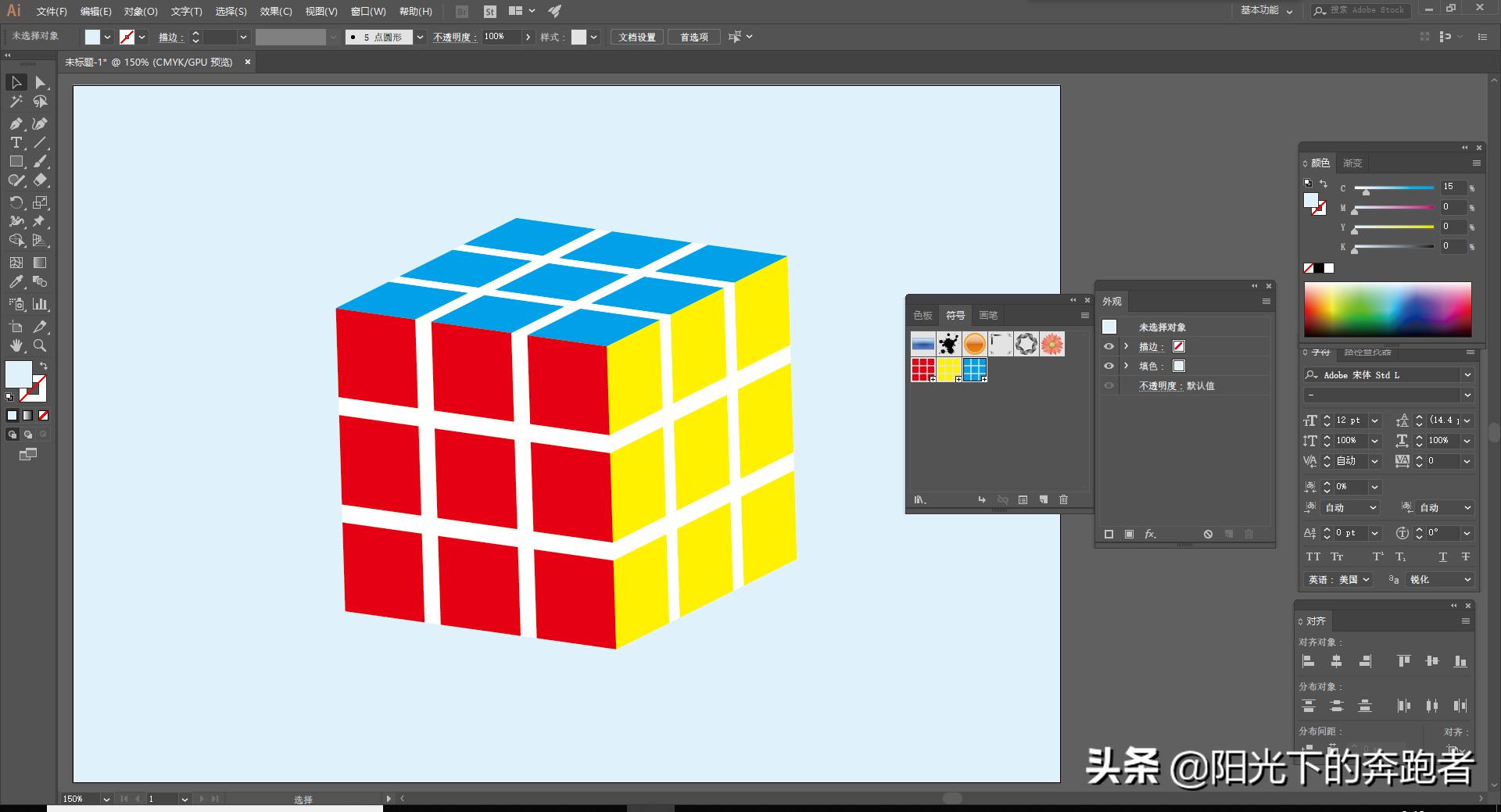Select the Rectangle tool

[x=16, y=162]
